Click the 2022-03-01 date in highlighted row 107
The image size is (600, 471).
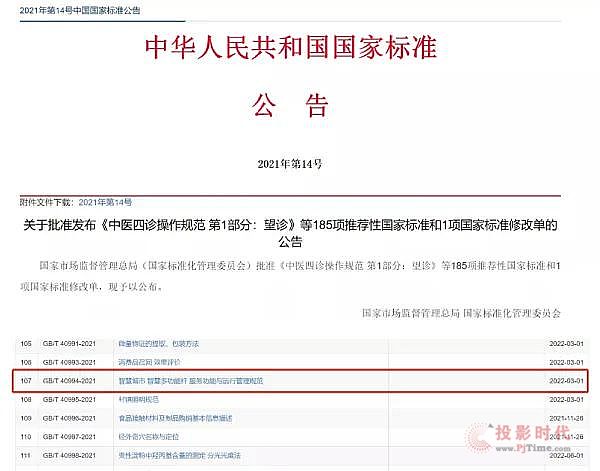point(567,382)
